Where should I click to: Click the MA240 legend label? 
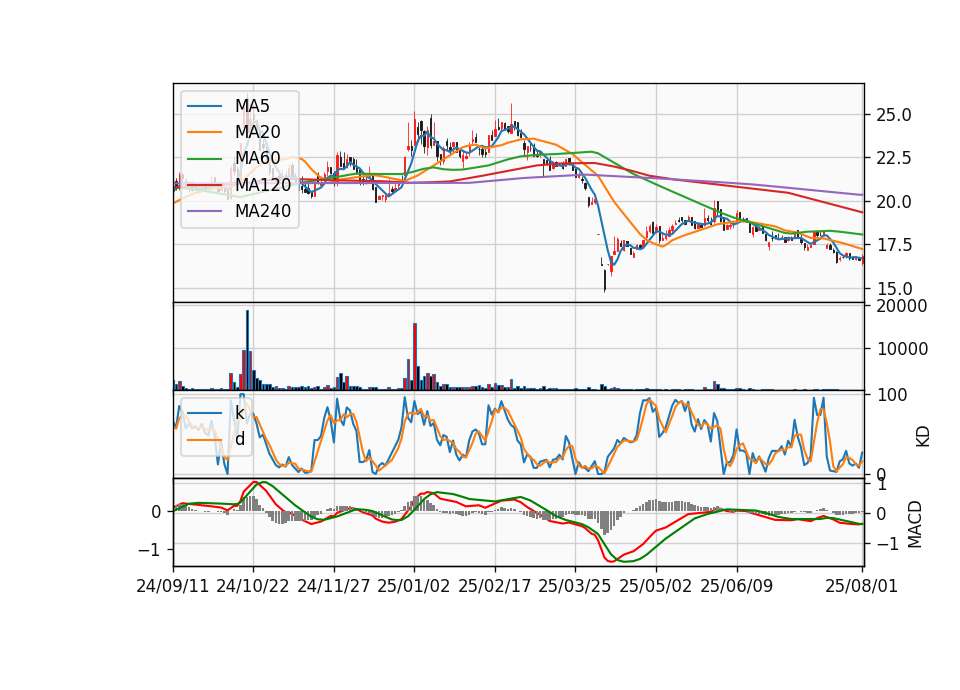click(263, 211)
